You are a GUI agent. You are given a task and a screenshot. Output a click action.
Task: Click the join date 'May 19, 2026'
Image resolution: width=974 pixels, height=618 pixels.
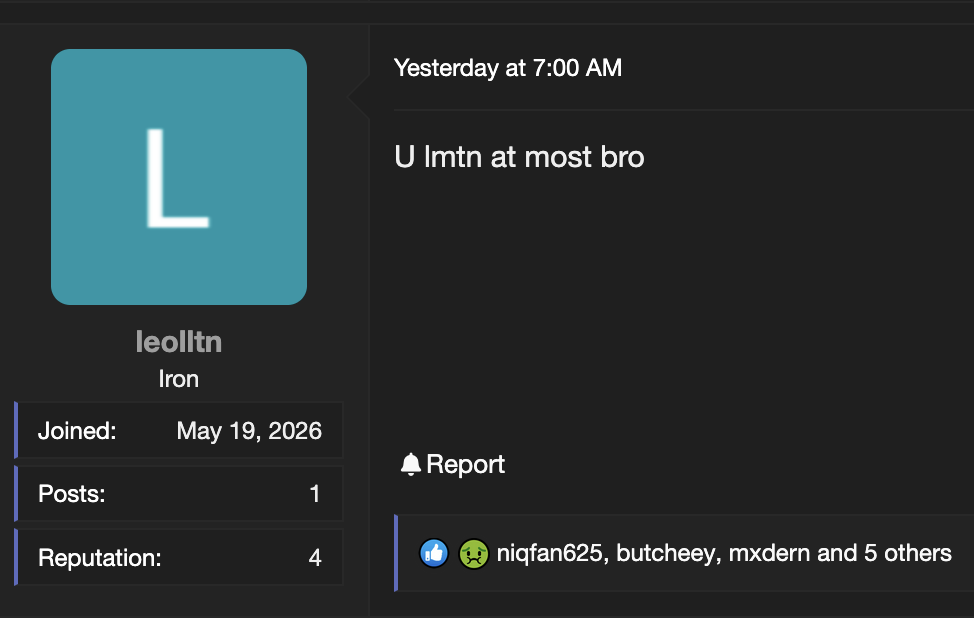(249, 431)
